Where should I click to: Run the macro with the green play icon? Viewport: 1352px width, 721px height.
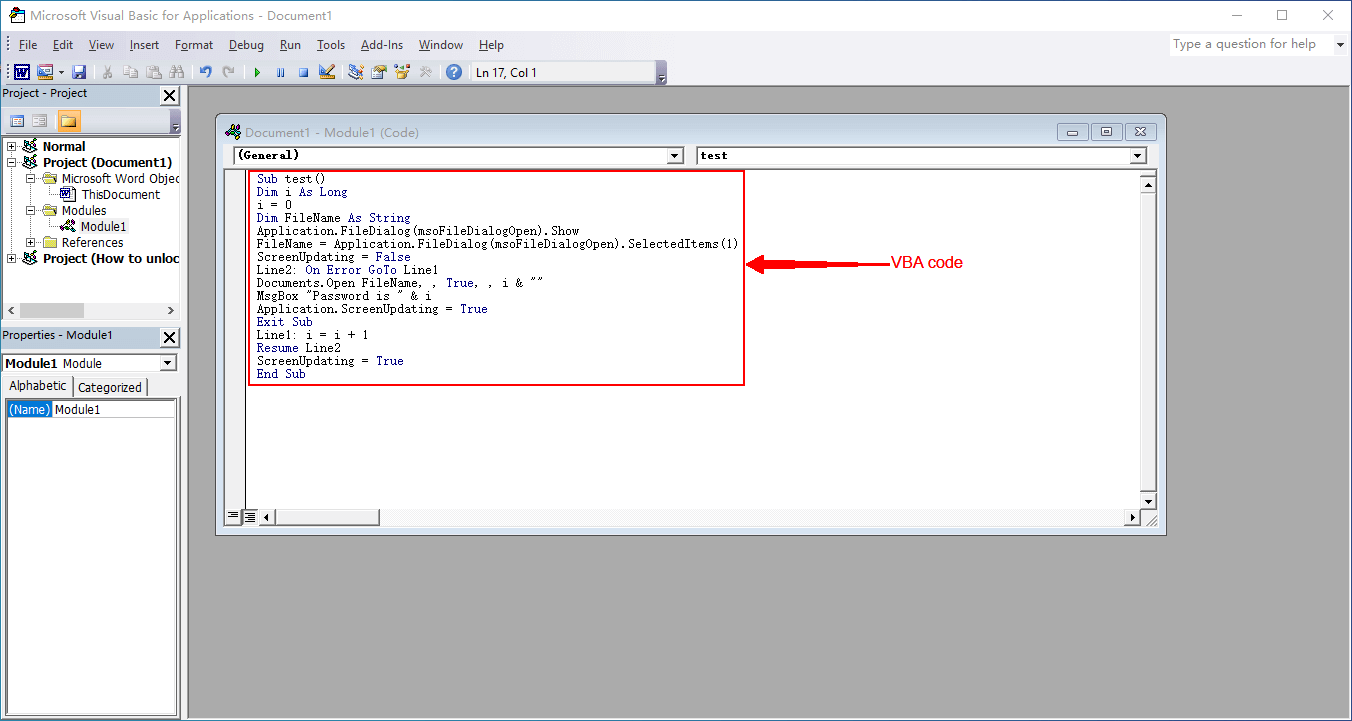click(257, 72)
